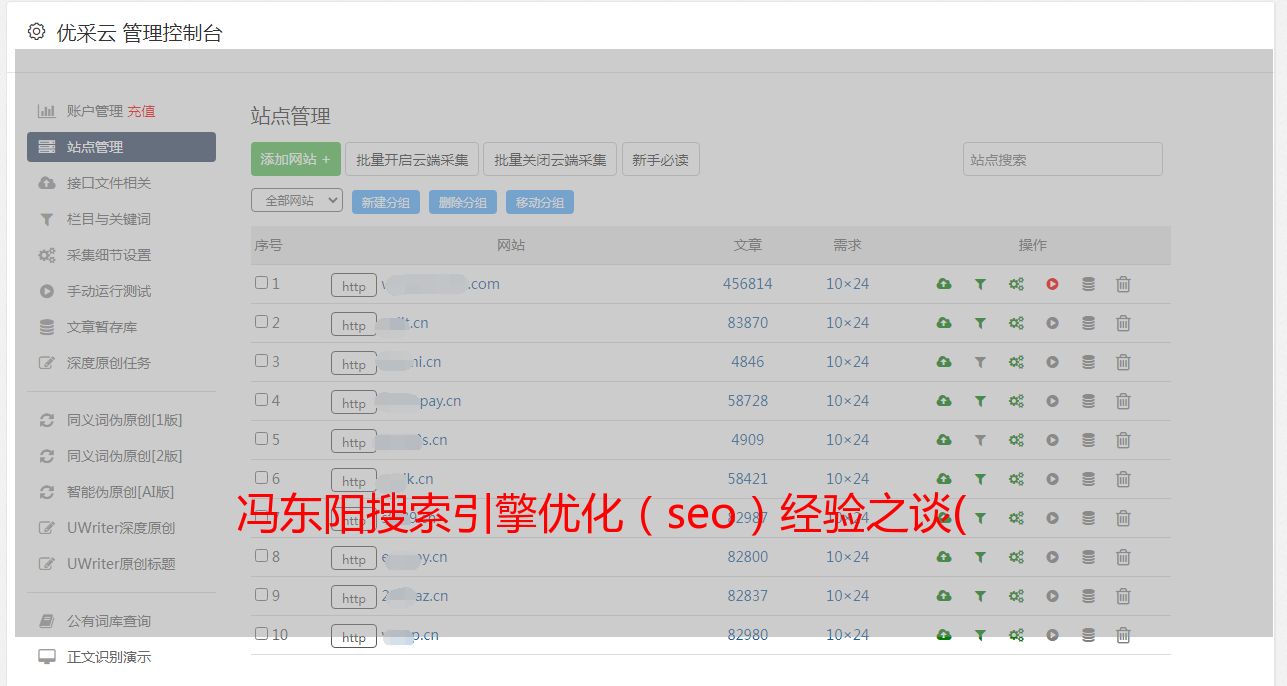Open the database icon in row 9

[x=1088, y=596]
